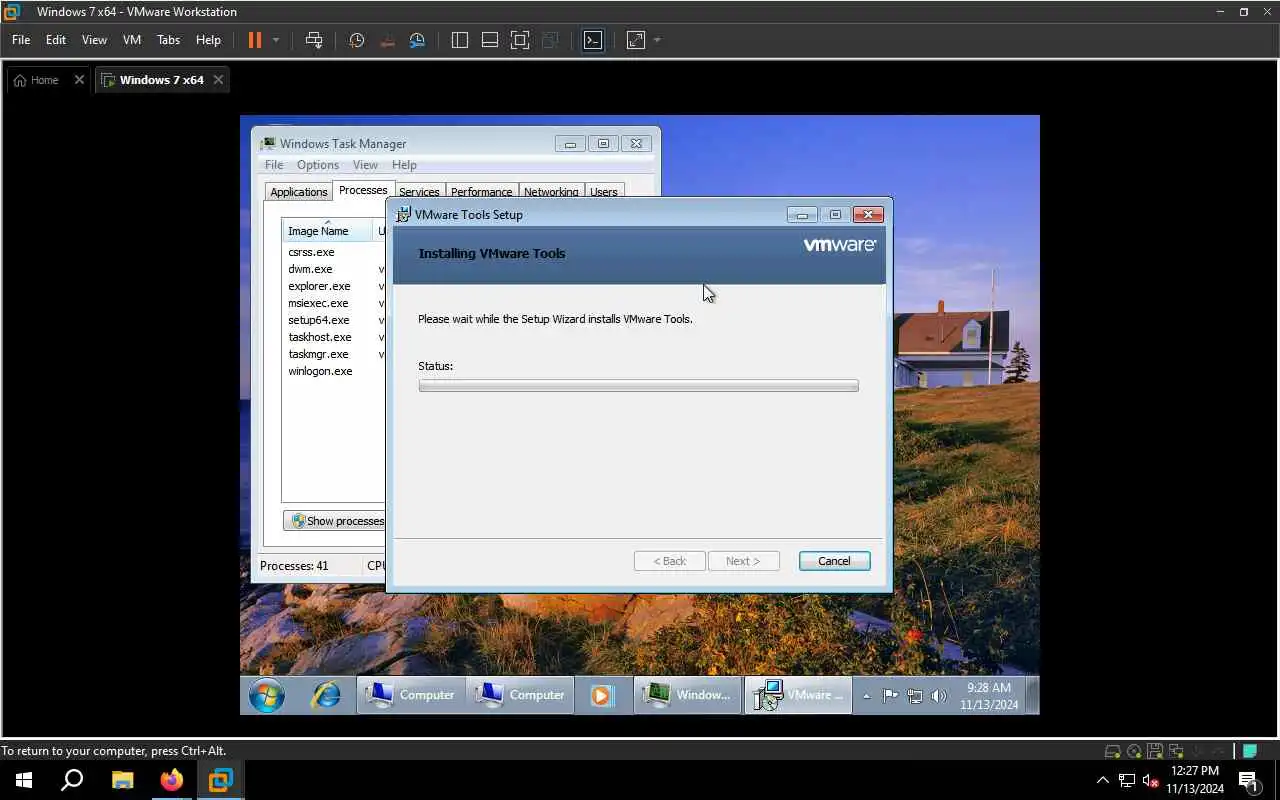
Task: Select setup64.exe in process list
Action: (x=319, y=320)
